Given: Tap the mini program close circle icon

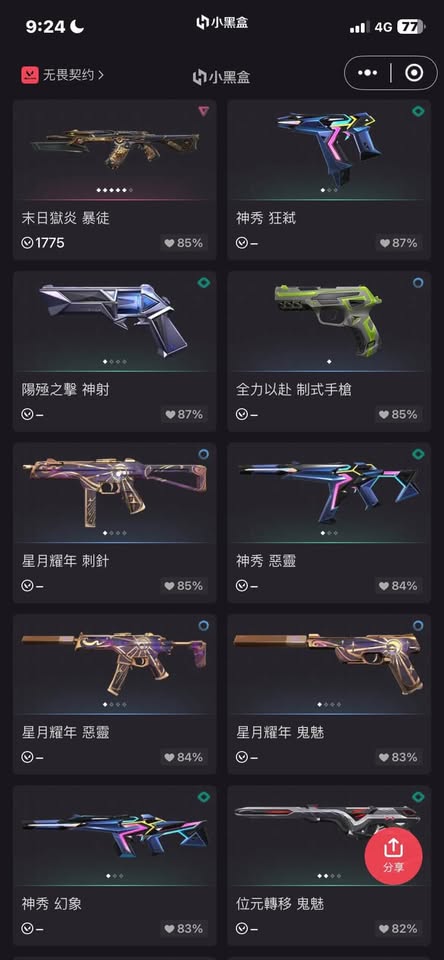Looking at the screenshot, I should pyautogui.click(x=415, y=73).
